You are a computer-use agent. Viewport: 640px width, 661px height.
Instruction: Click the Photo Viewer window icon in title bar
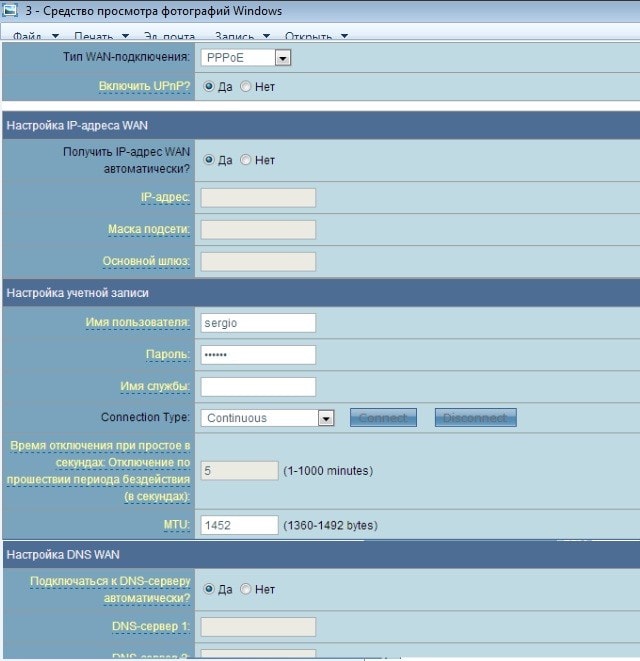pyautogui.click(x=13, y=12)
